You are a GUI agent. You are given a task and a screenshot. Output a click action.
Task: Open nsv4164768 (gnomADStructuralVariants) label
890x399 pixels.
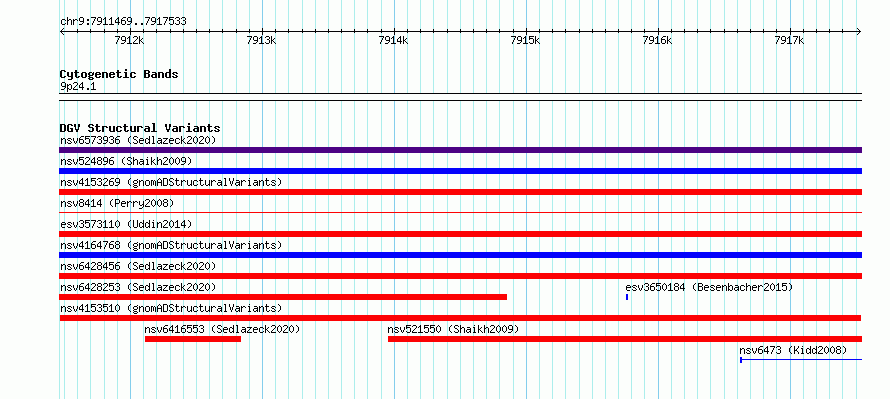point(171,245)
